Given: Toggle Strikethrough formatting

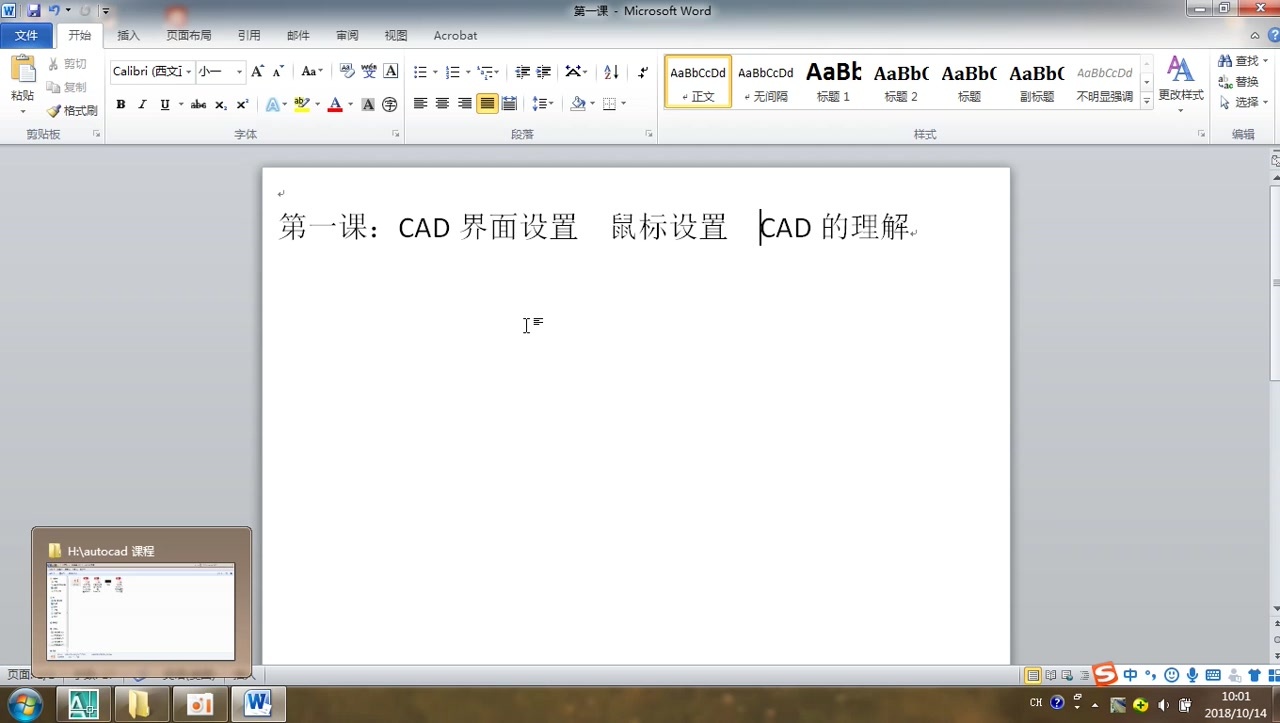Looking at the screenshot, I should (198, 104).
